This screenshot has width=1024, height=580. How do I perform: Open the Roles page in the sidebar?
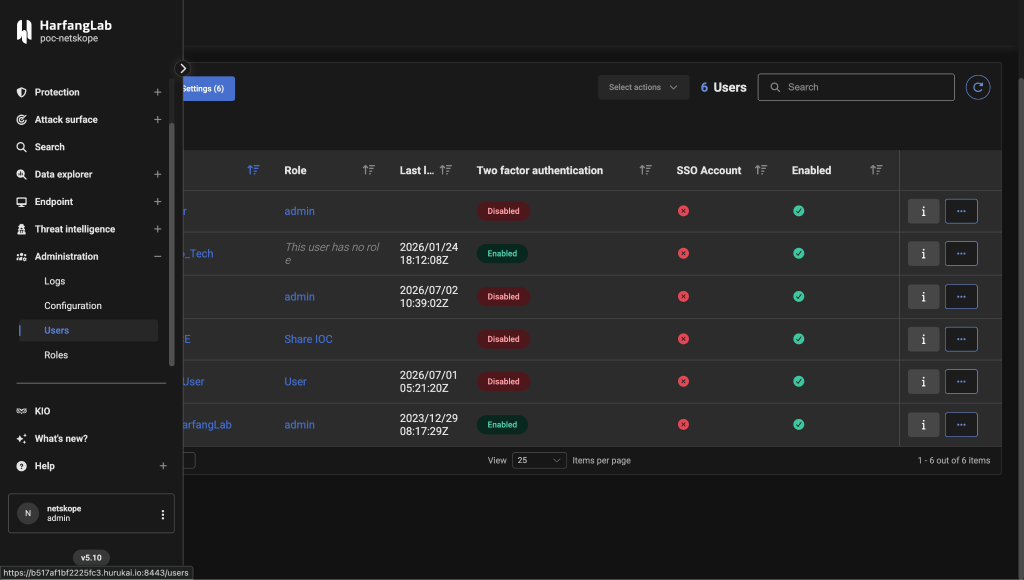click(56, 355)
